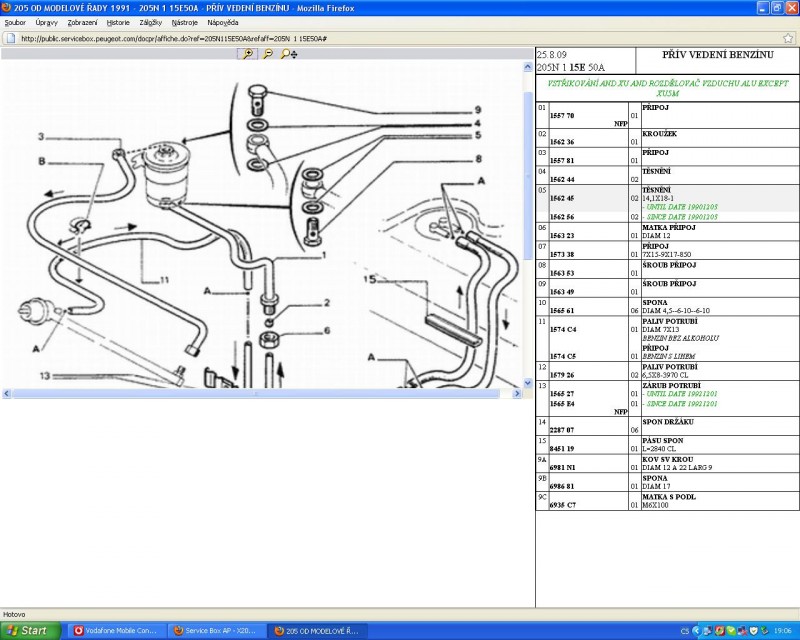Click the page icon in the address bar
This screenshot has height=640, width=800.
point(10,39)
